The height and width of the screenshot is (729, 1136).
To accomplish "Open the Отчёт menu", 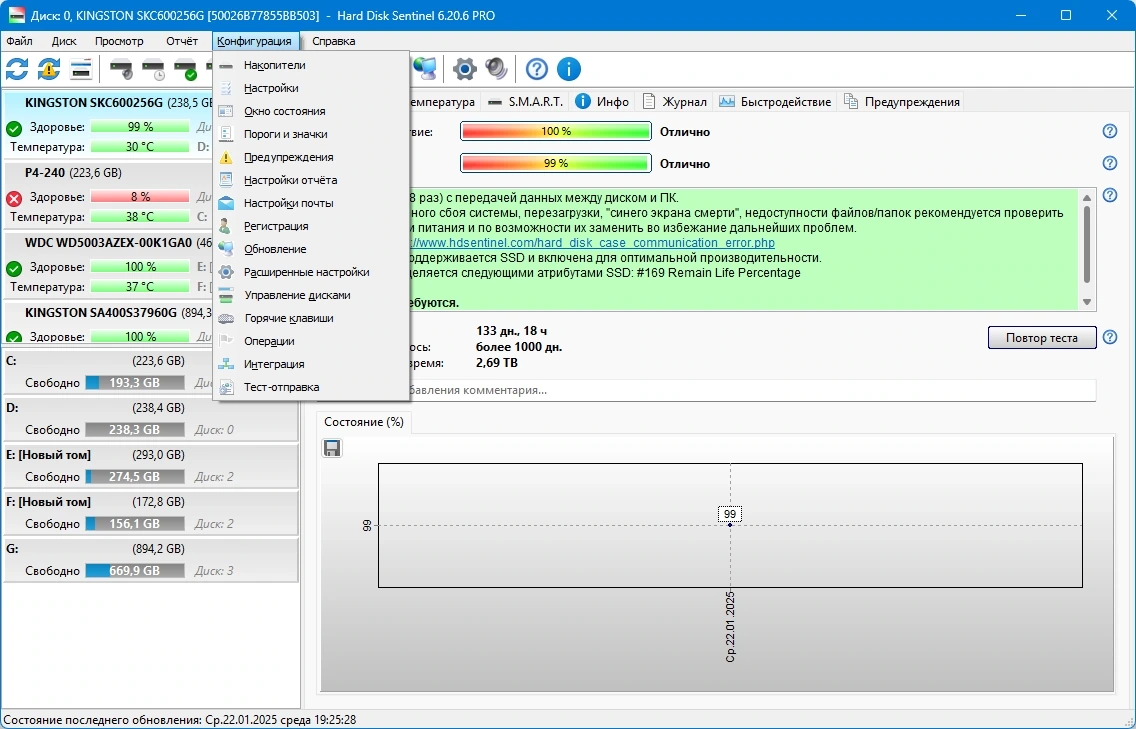I will (182, 41).
